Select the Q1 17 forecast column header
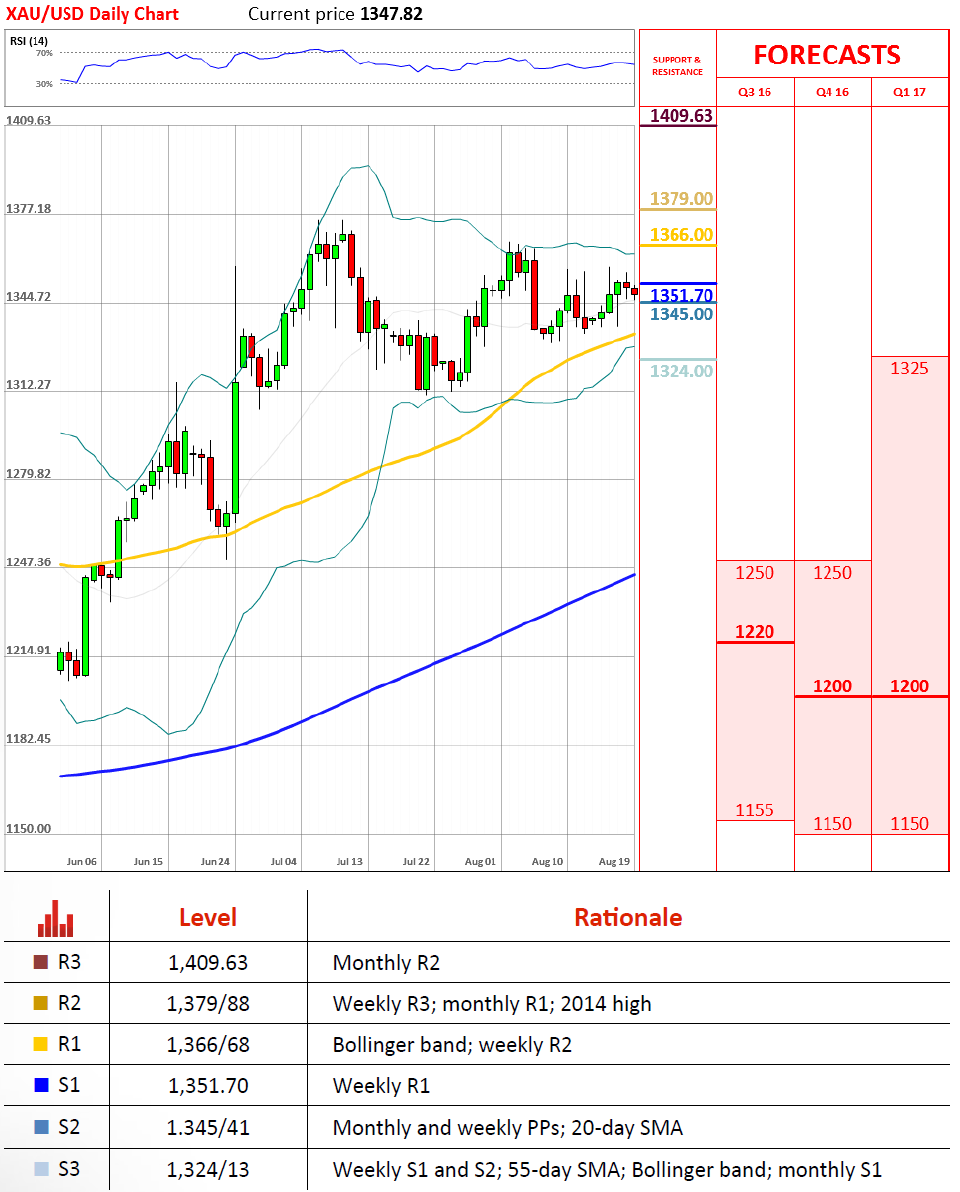960x1192 pixels. tap(909, 92)
